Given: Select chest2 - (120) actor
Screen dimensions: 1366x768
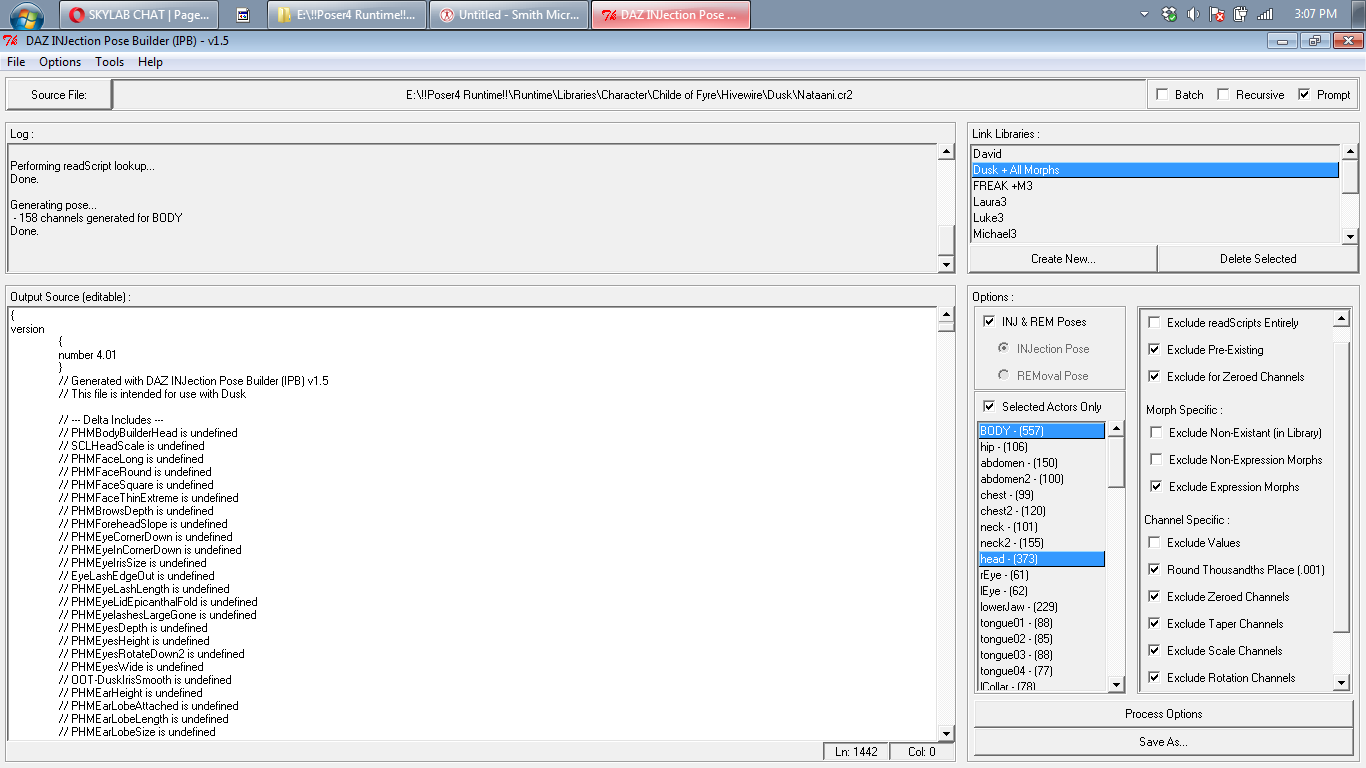Looking at the screenshot, I should click(x=1041, y=511).
